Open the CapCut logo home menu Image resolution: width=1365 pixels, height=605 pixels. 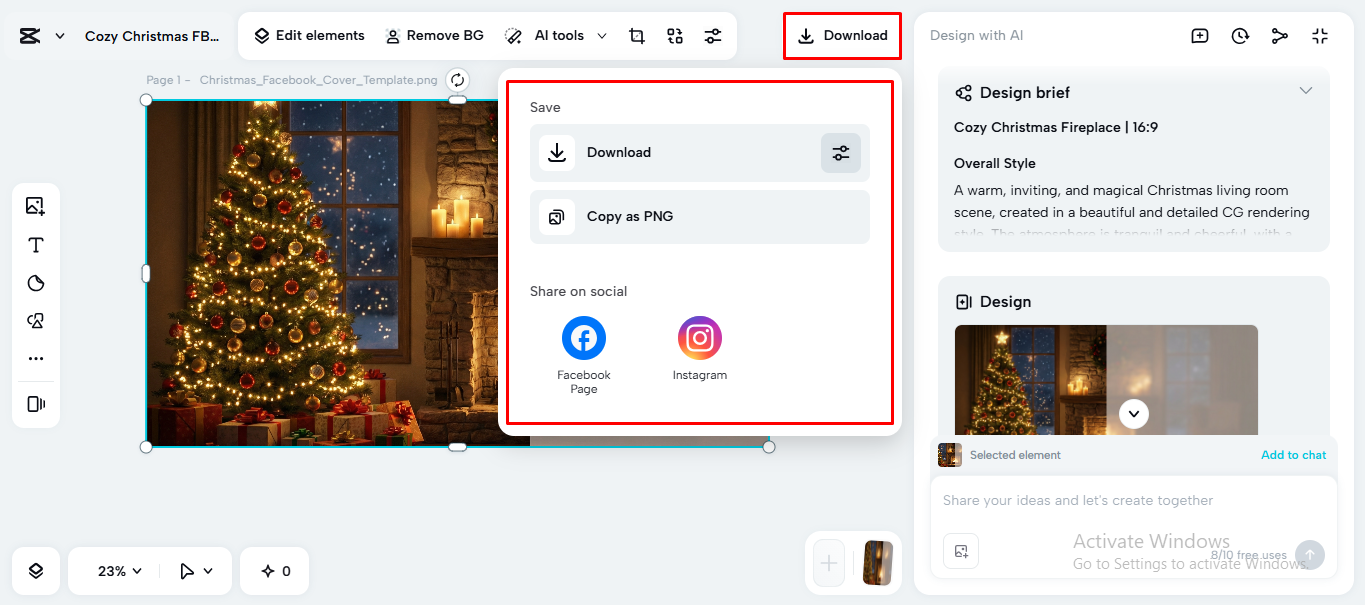coord(29,36)
